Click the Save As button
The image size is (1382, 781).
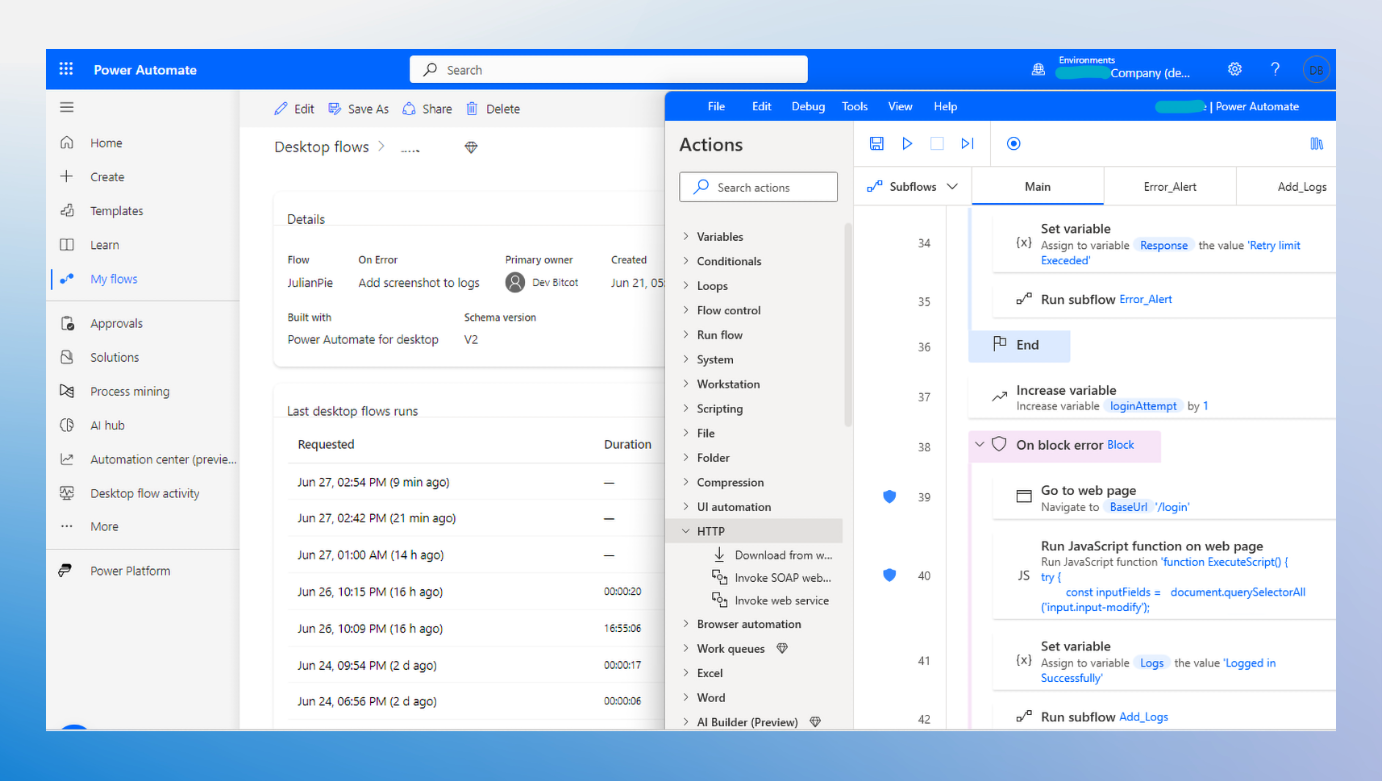coord(358,109)
